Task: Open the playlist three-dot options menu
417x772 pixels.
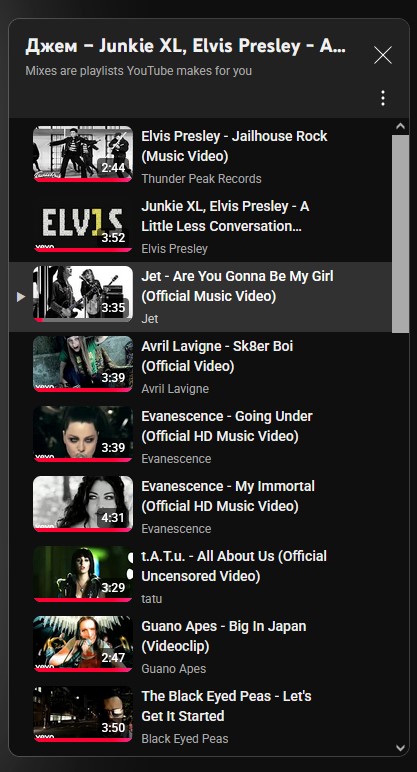Action: (383, 98)
